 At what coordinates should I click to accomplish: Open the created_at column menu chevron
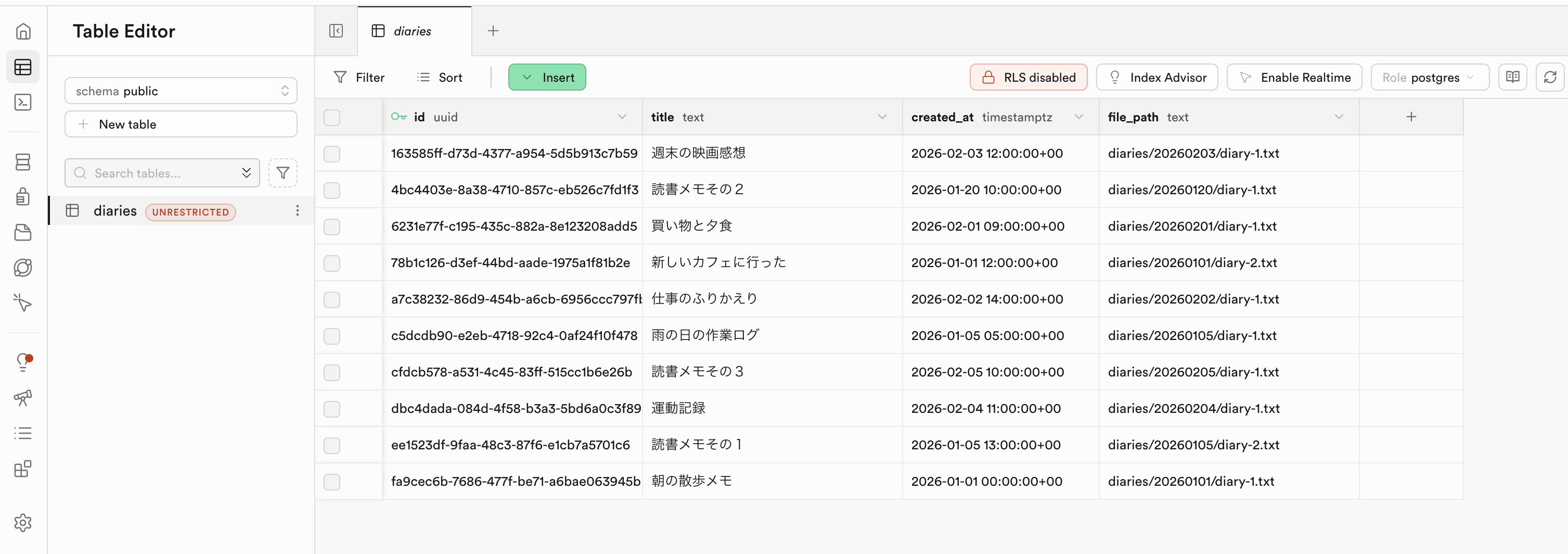1078,117
